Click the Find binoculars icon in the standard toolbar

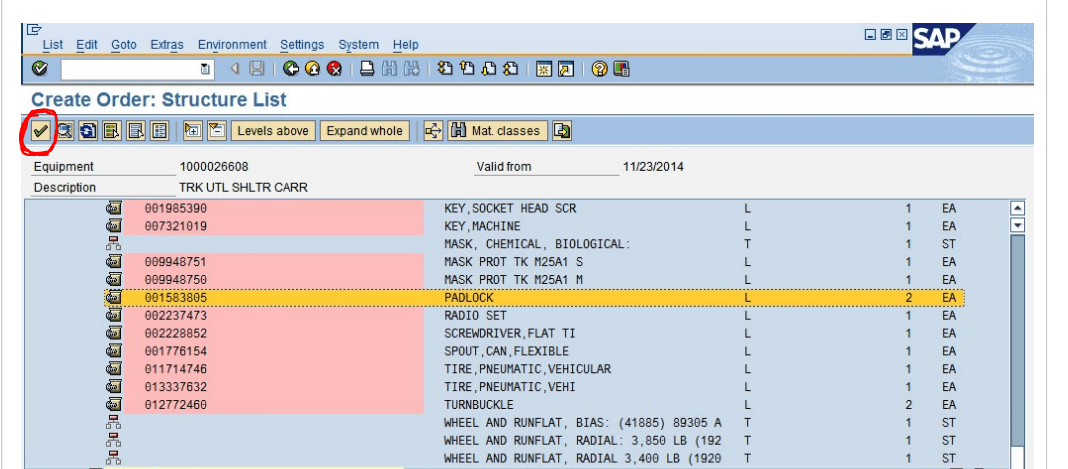pyautogui.click(x=389, y=69)
